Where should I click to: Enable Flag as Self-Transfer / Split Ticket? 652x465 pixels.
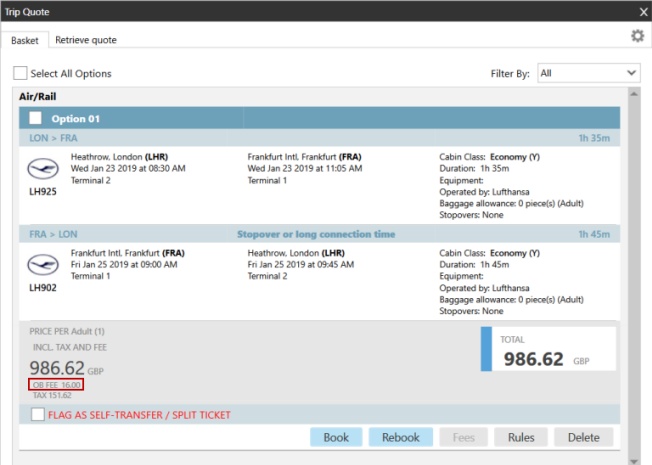click(37, 414)
